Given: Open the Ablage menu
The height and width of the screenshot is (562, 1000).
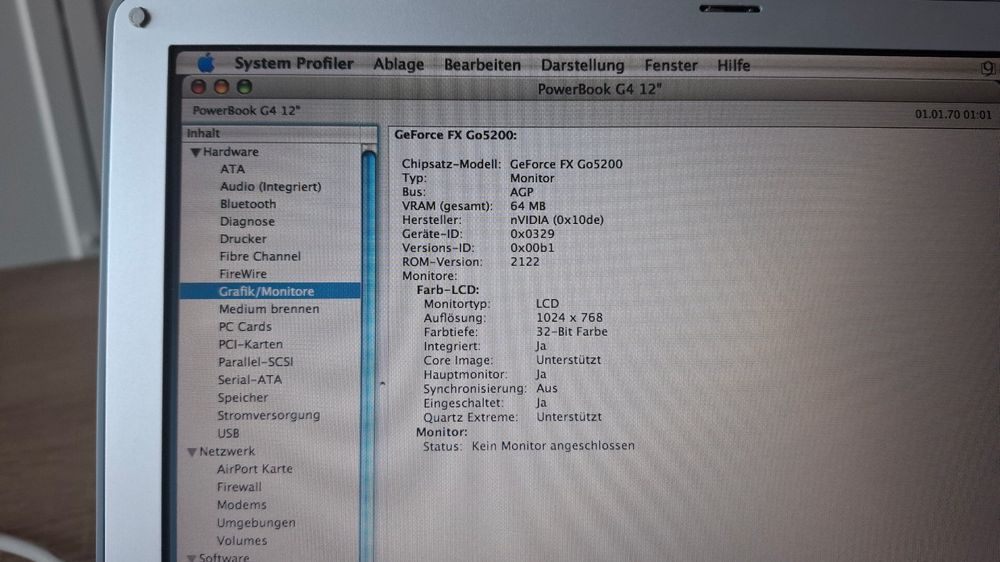Looking at the screenshot, I should (x=399, y=64).
